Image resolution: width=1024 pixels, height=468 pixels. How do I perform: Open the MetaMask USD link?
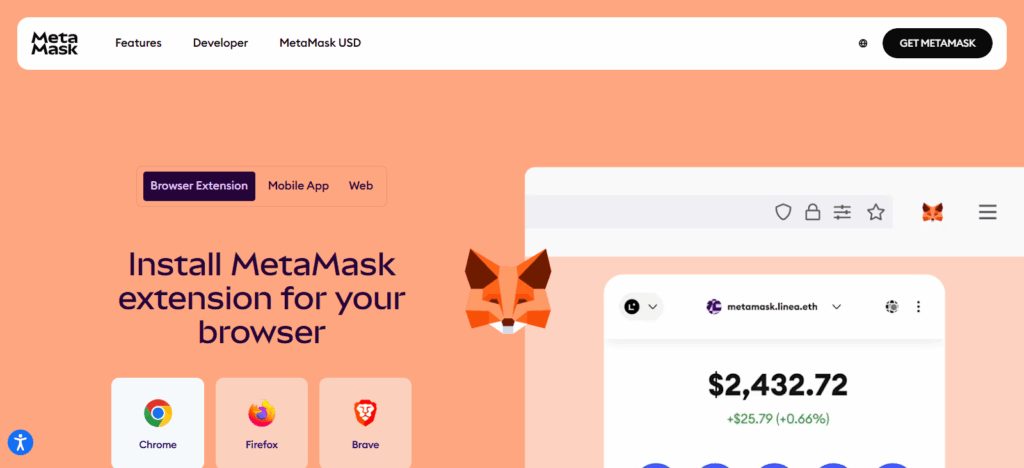tap(320, 43)
